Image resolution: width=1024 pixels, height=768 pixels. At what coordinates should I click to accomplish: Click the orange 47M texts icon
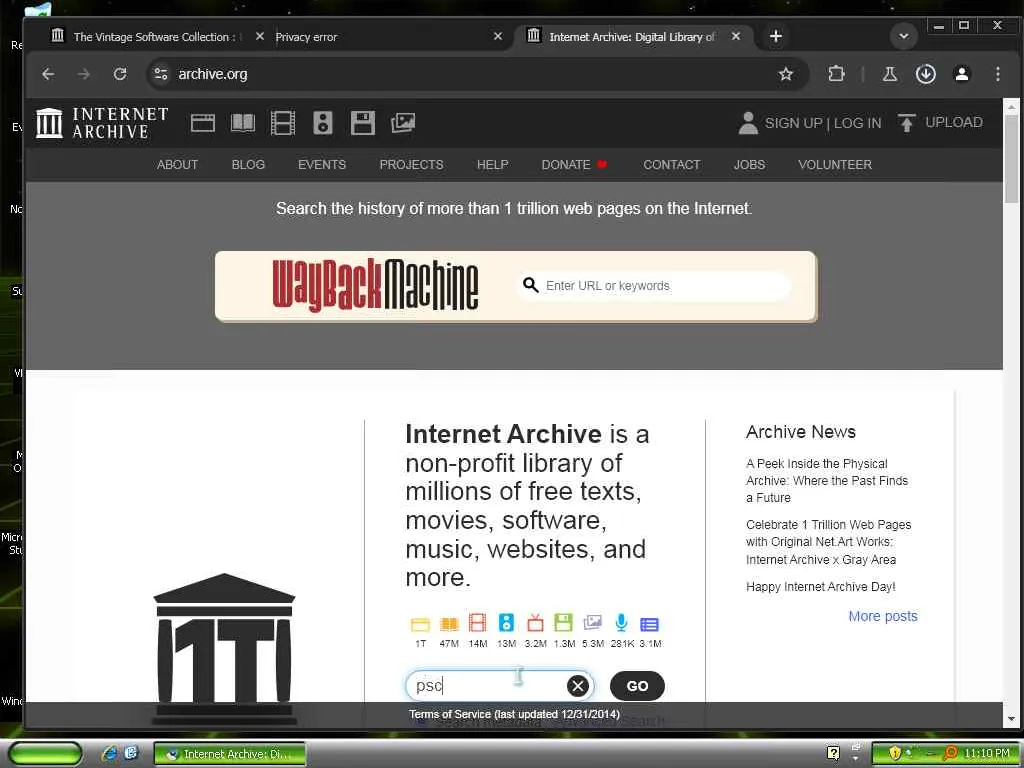(449, 624)
